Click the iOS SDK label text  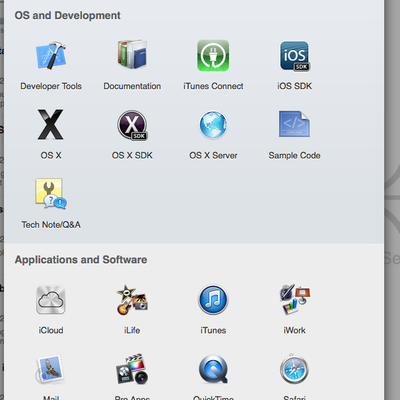pyautogui.click(x=295, y=86)
